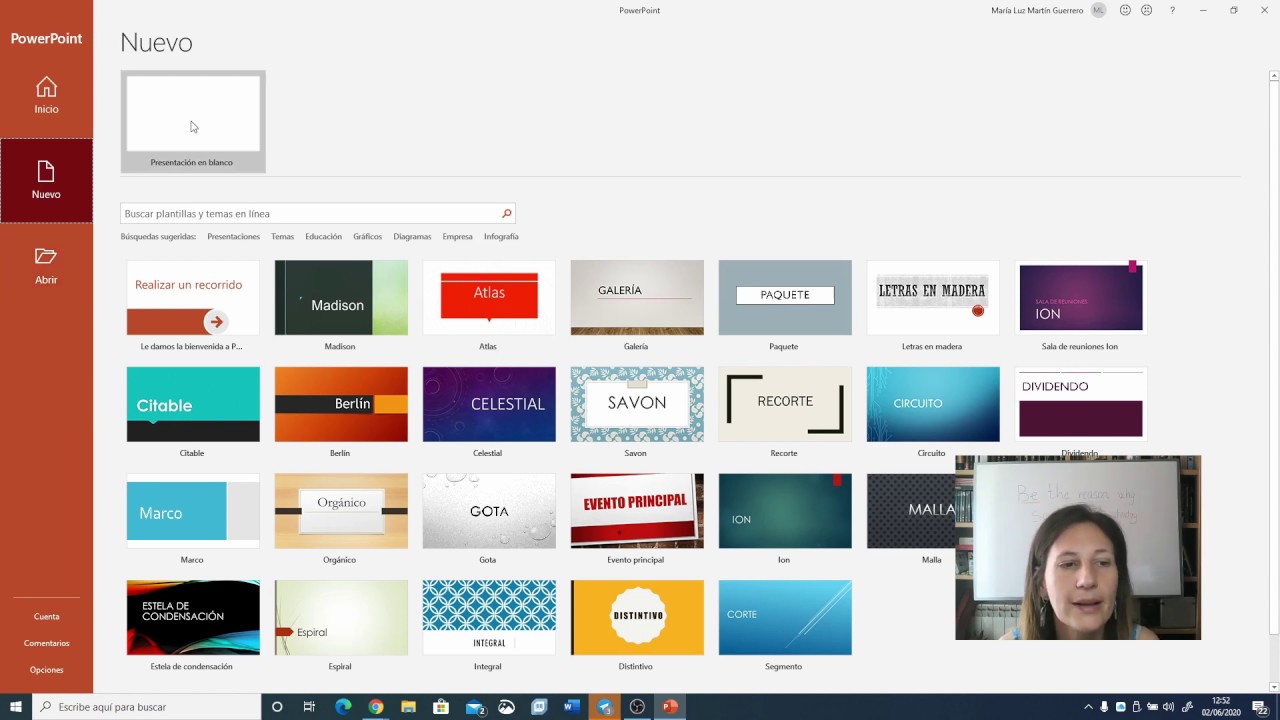This screenshot has width=1280, height=720.
Task: Click the Infografía suggested search
Action: coord(501,237)
